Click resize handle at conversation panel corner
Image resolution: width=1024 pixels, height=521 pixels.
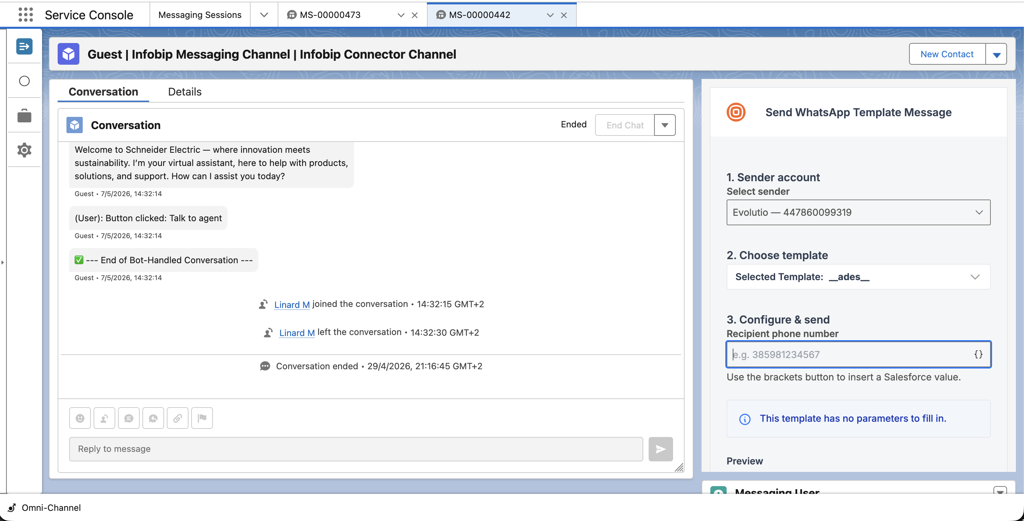pyautogui.click(x=679, y=467)
